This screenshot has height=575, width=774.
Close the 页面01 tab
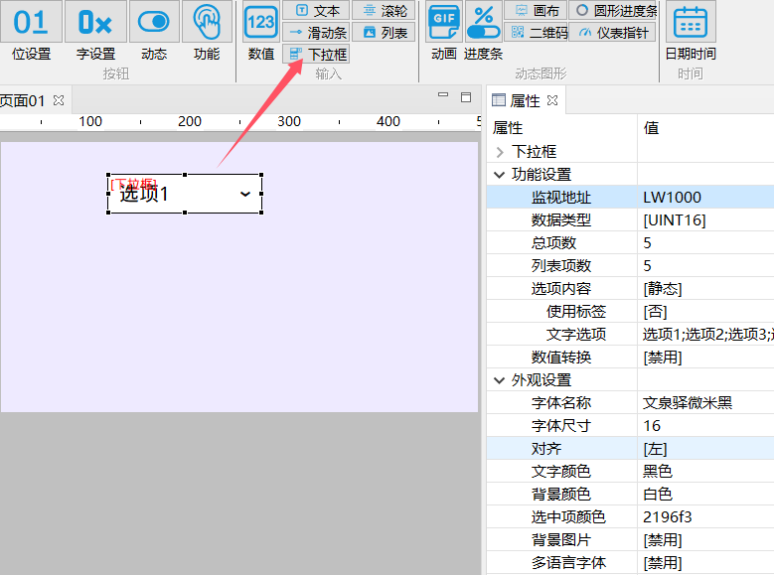[59, 100]
